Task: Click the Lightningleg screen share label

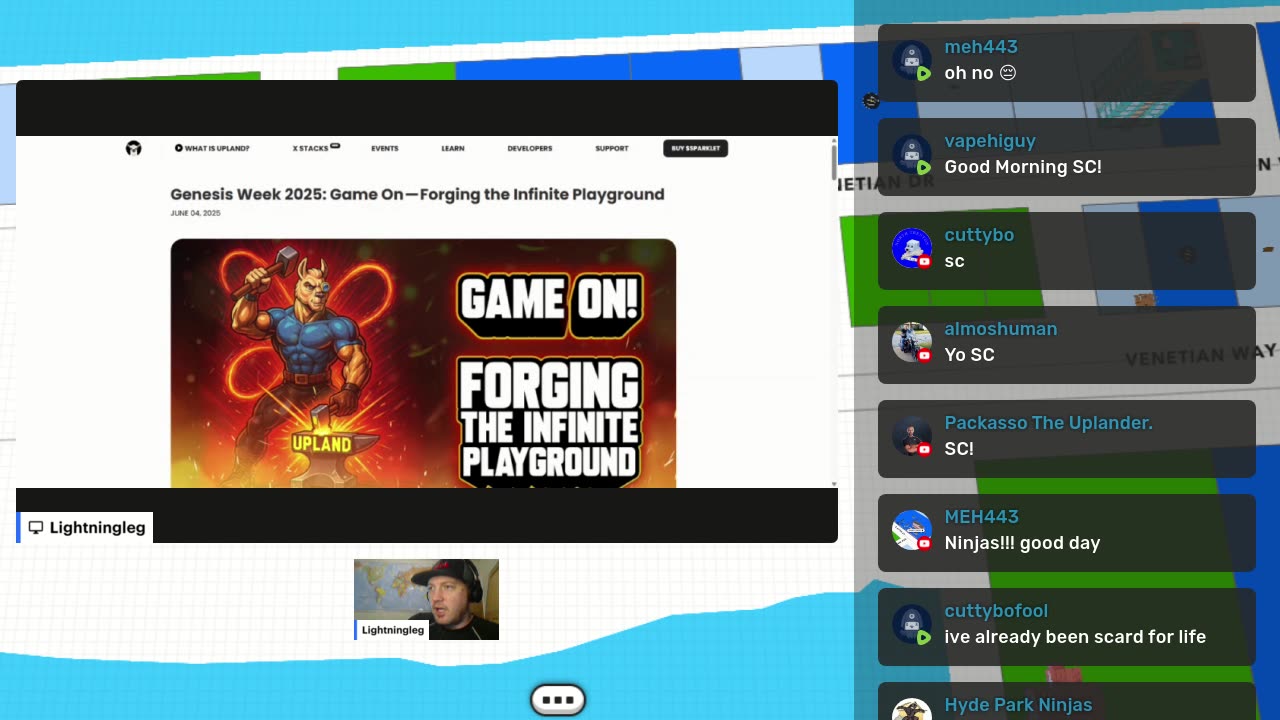Action: [x=86, y=527]
